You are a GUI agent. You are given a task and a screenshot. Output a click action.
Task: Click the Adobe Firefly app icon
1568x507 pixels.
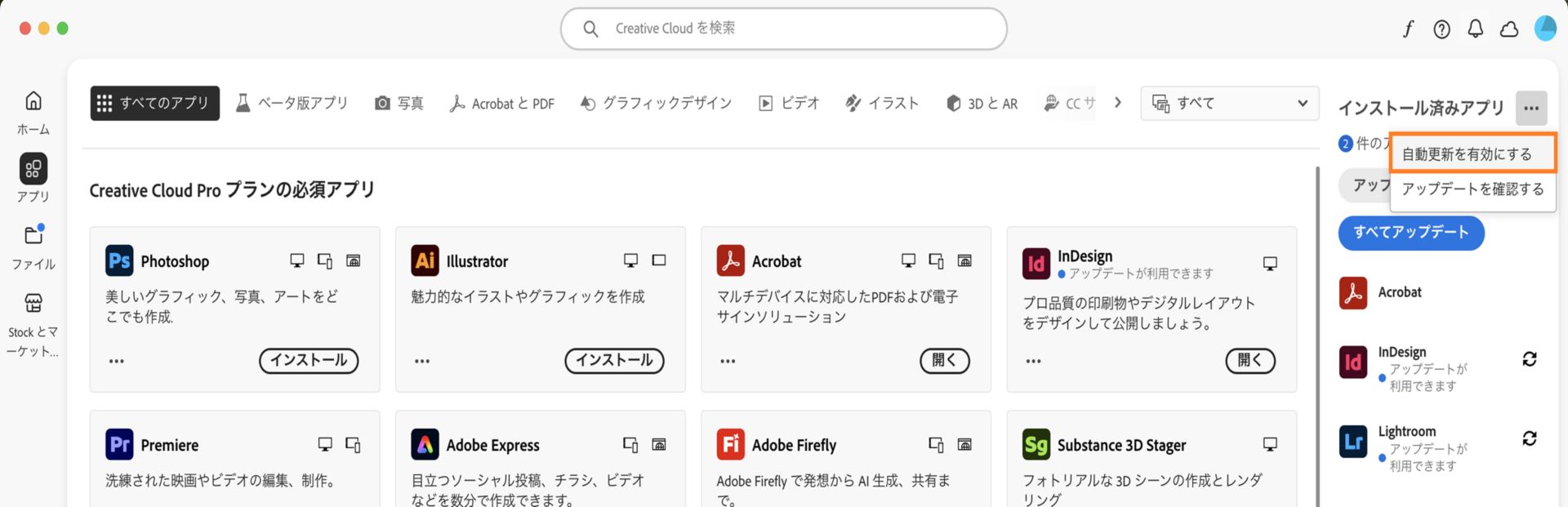[x=731, y=444]
